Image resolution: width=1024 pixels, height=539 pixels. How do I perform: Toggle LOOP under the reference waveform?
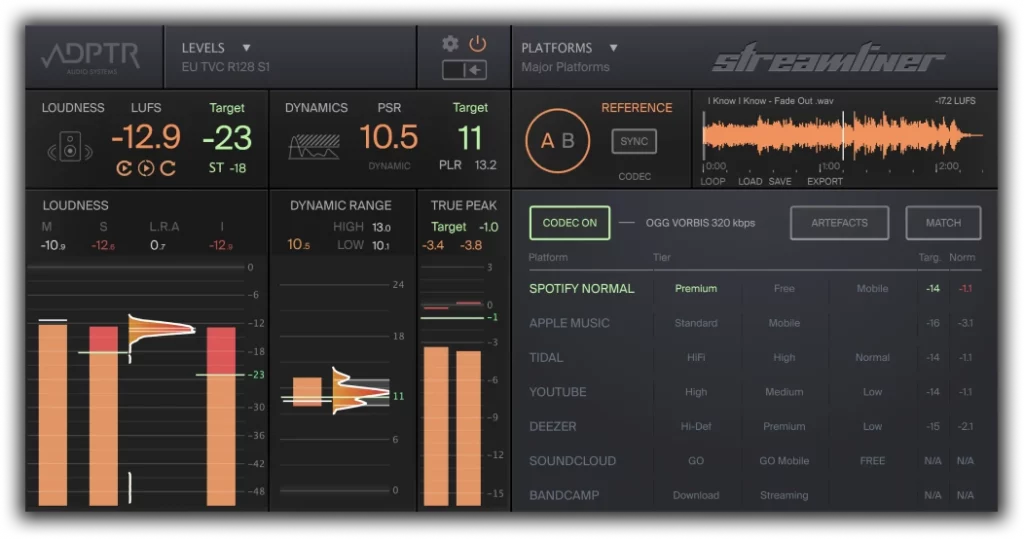click(712, 182)
